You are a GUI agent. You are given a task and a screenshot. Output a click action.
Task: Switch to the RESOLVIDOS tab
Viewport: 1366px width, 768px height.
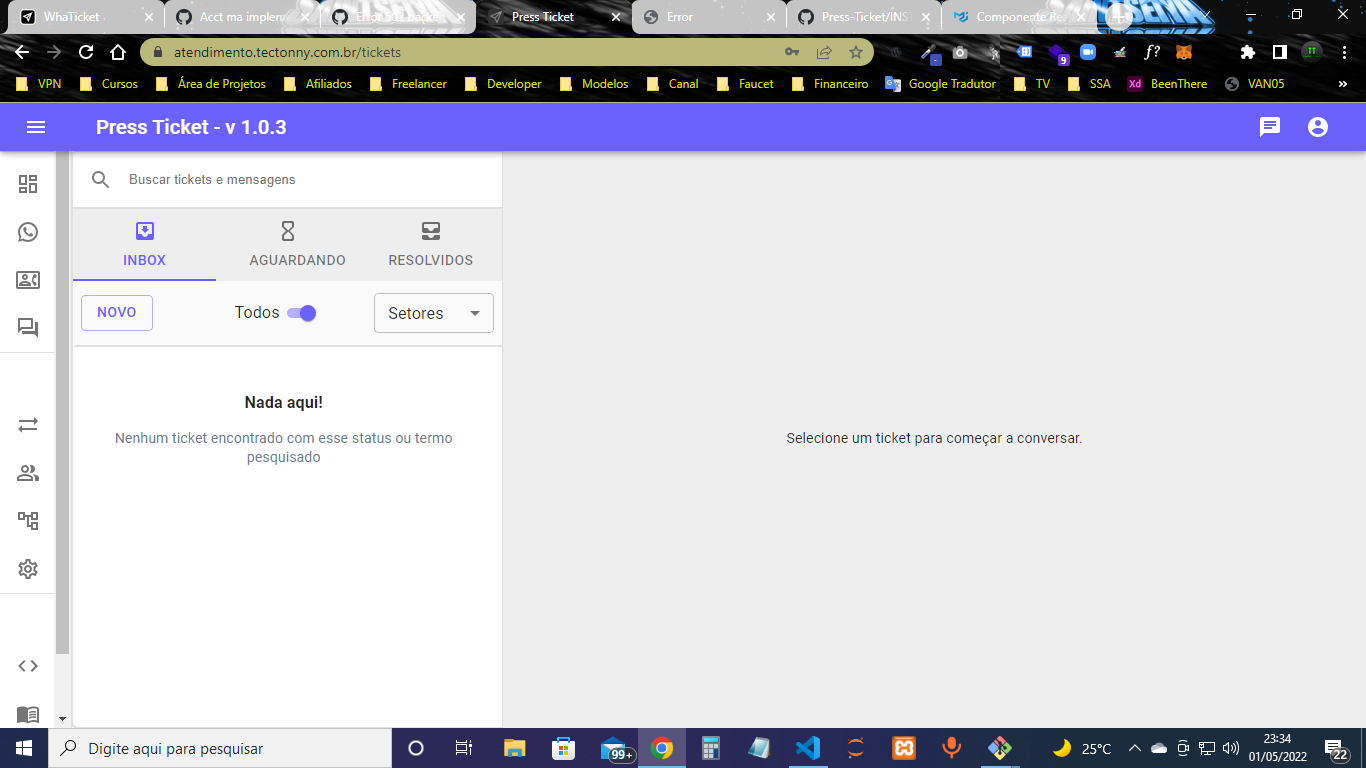430,245
